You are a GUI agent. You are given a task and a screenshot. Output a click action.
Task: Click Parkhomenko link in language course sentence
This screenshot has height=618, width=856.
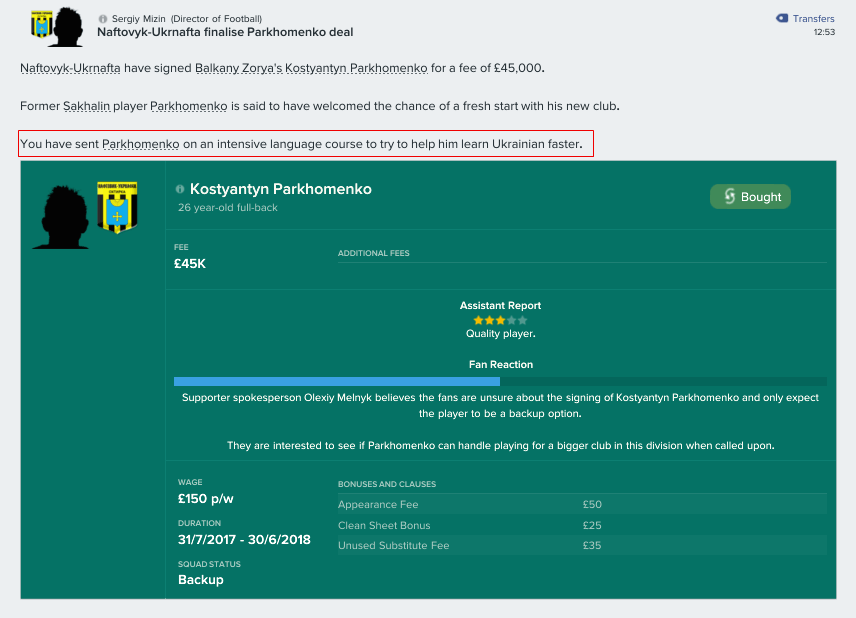pos(140,144)
